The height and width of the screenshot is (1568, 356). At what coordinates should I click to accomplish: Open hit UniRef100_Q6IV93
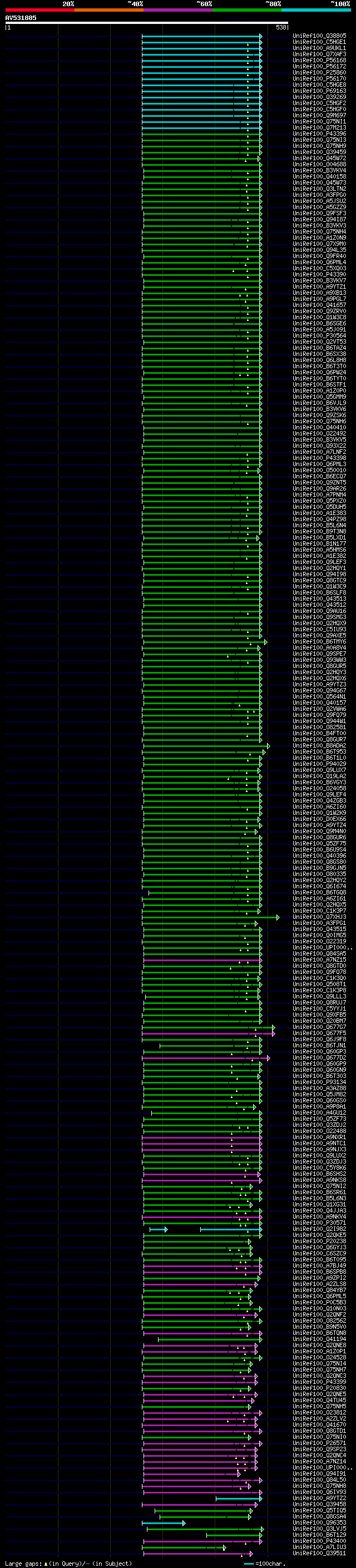point(319,1492)
